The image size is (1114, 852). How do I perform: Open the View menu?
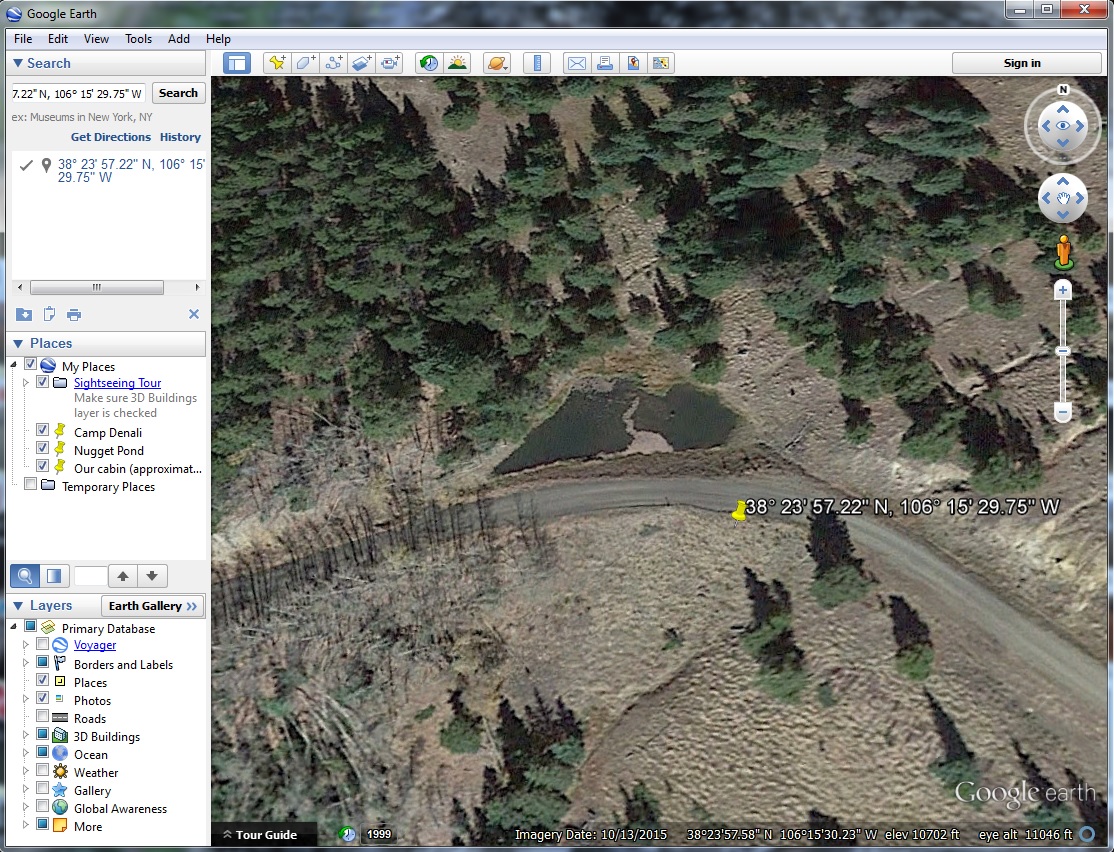click(x=96, y=39)
